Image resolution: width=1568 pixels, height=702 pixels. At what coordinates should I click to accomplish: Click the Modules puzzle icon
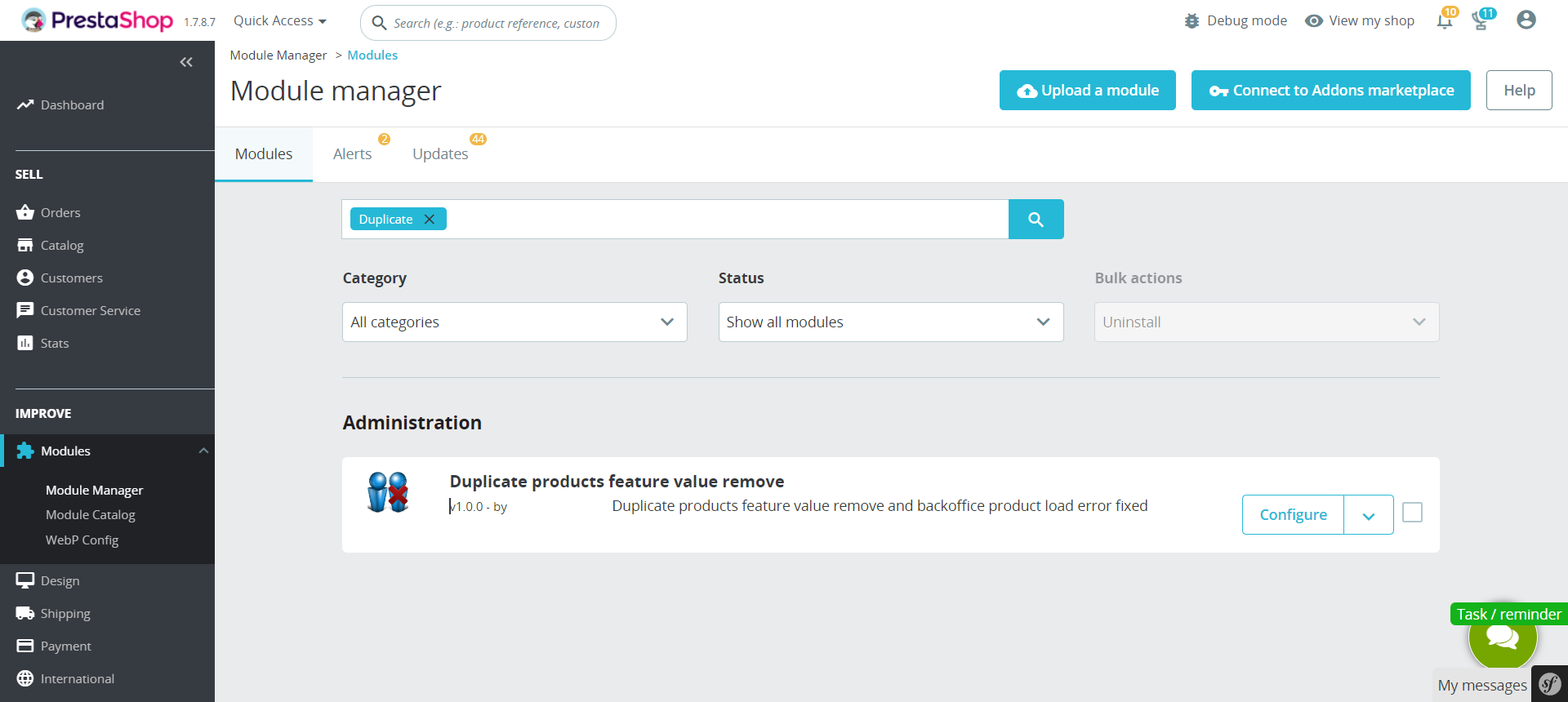(x=25, y=451)
